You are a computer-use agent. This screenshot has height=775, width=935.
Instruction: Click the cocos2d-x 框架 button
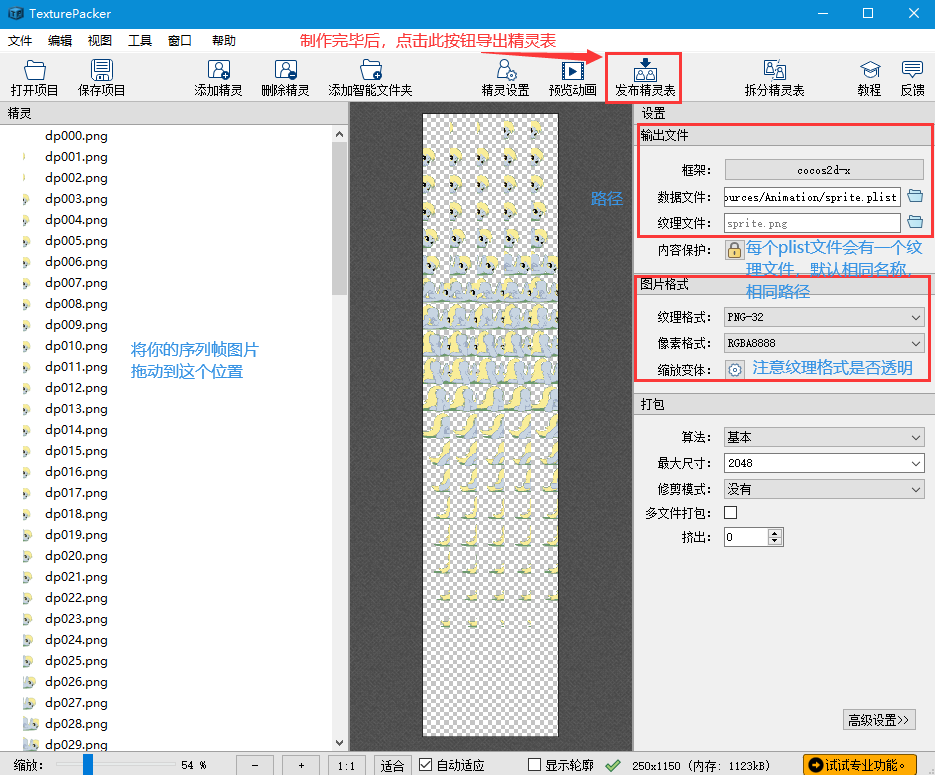click(824, 170)
